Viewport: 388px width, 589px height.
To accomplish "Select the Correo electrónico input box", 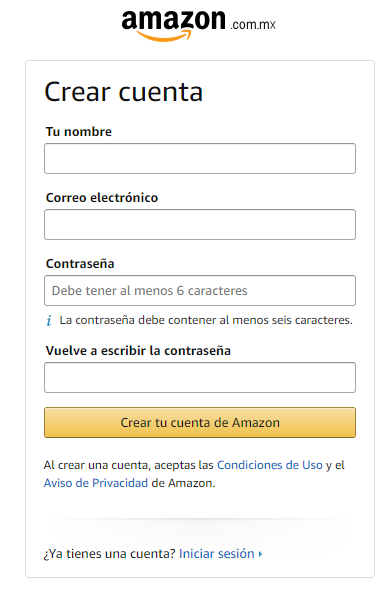I will [200, 225].
